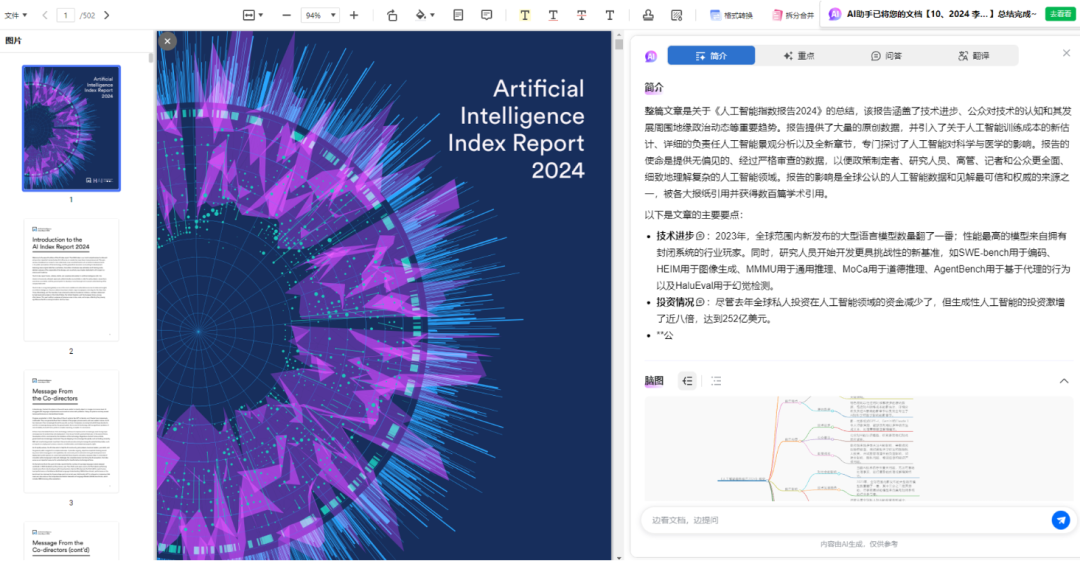Screen dimensions: 1080x572
Task: Click the zoom in plus icon
Action: pos(354,15)
